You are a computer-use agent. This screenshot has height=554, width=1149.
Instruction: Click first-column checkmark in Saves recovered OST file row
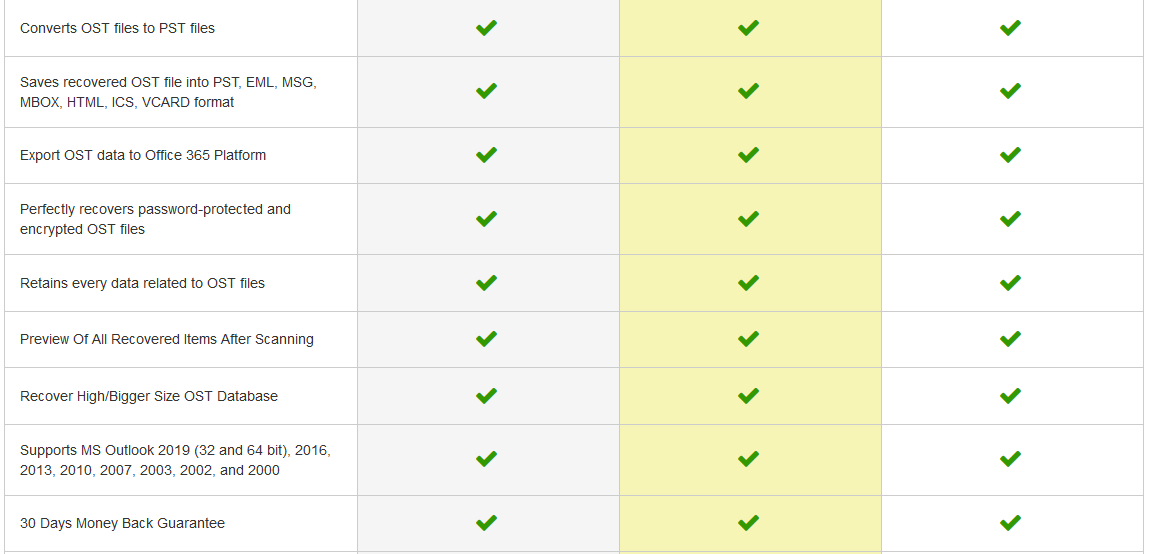(x=487, y=92)
